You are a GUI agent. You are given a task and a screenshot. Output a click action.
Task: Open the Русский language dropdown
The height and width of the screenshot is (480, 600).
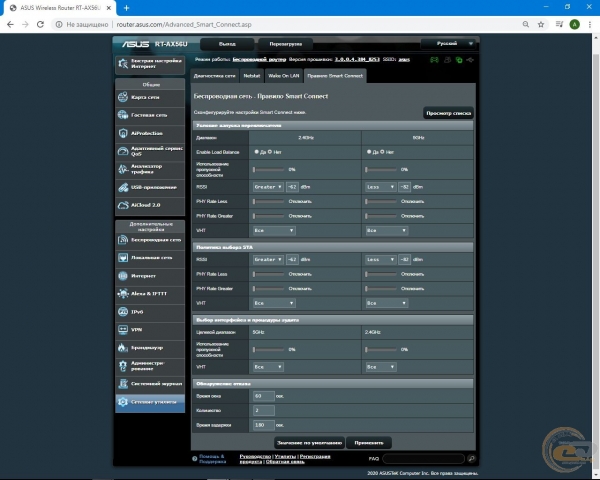pyautogui.click(x=449, y=44)
